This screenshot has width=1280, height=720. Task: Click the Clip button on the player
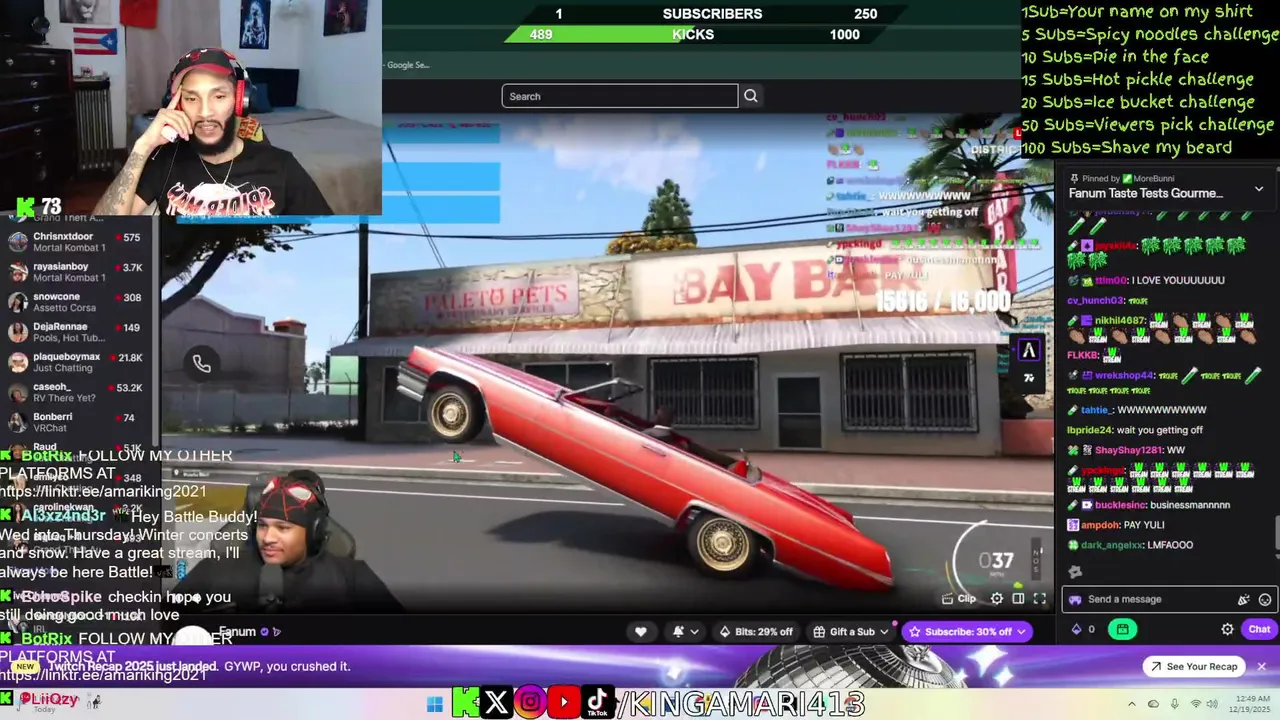pyautogui.click(x=959, y=599)
